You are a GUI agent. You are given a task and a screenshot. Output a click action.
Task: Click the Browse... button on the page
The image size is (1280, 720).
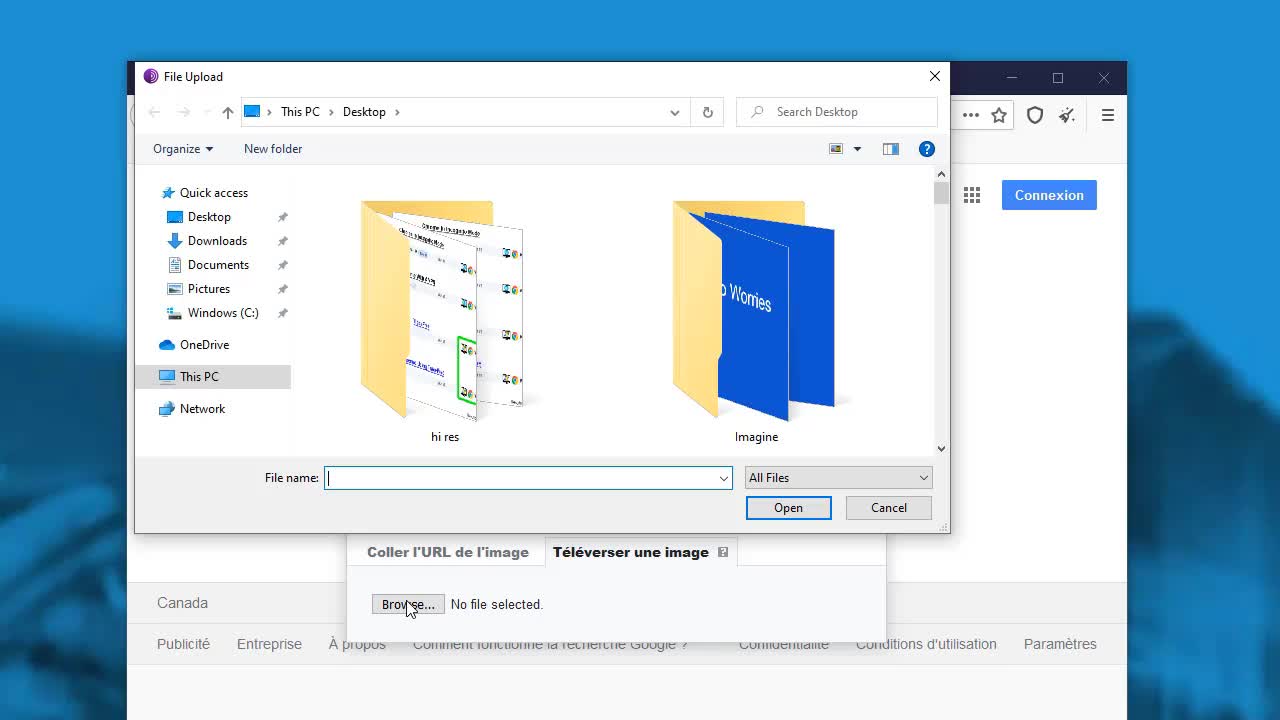coord(408,604)
